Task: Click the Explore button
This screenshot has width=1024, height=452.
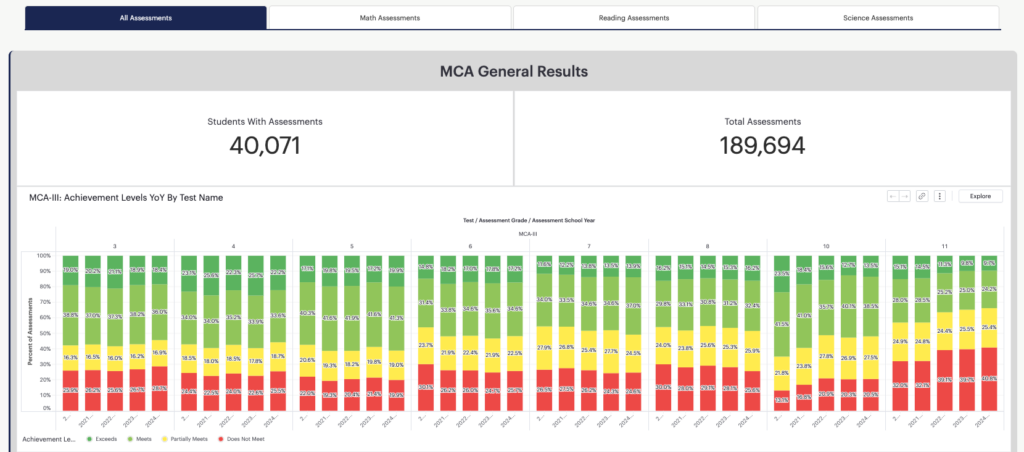Action: coord(980,196)
